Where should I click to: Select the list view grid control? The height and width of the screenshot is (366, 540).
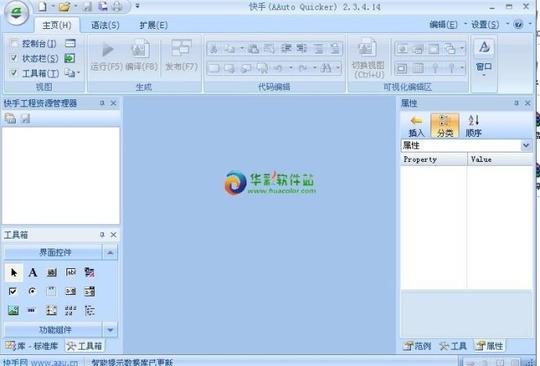pos(71,311)
